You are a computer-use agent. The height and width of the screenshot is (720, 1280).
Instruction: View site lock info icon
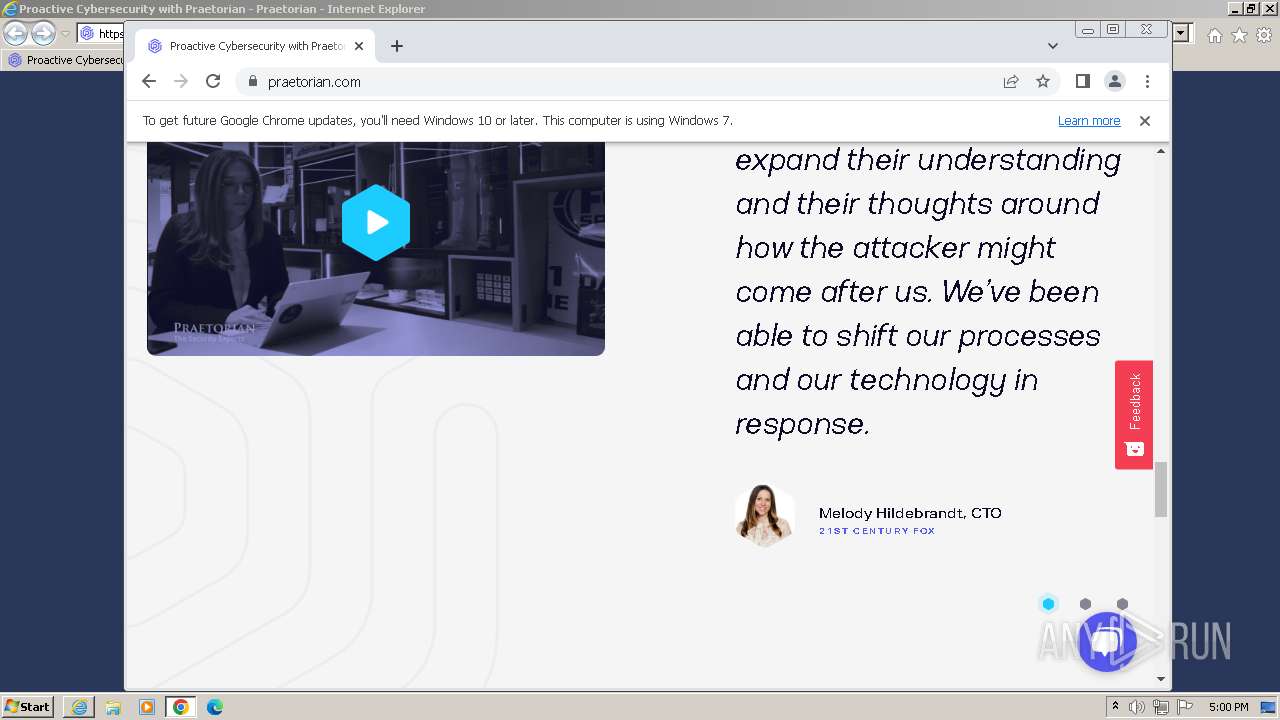pos(252,82)
